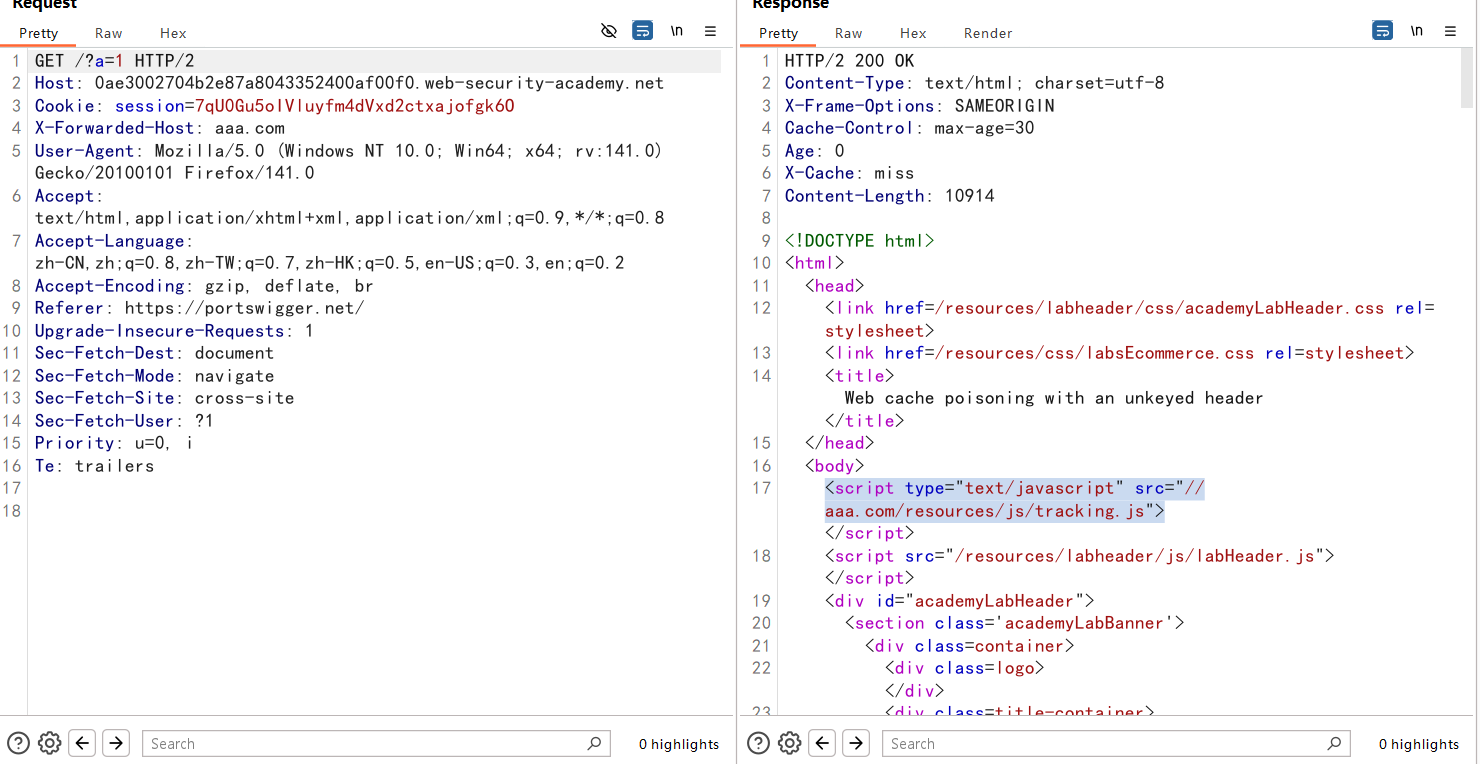1480x764 pixels.
Task: Toggle hidden-items eye icon in Request panel
Action: tap(609, 31)
